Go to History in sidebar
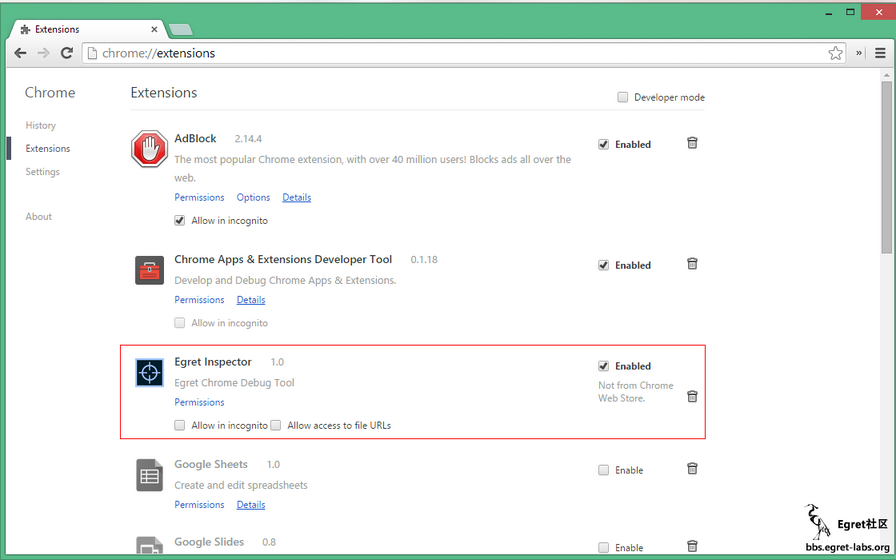The width and height of the screenshot is (896, 560). pos(41,125)
